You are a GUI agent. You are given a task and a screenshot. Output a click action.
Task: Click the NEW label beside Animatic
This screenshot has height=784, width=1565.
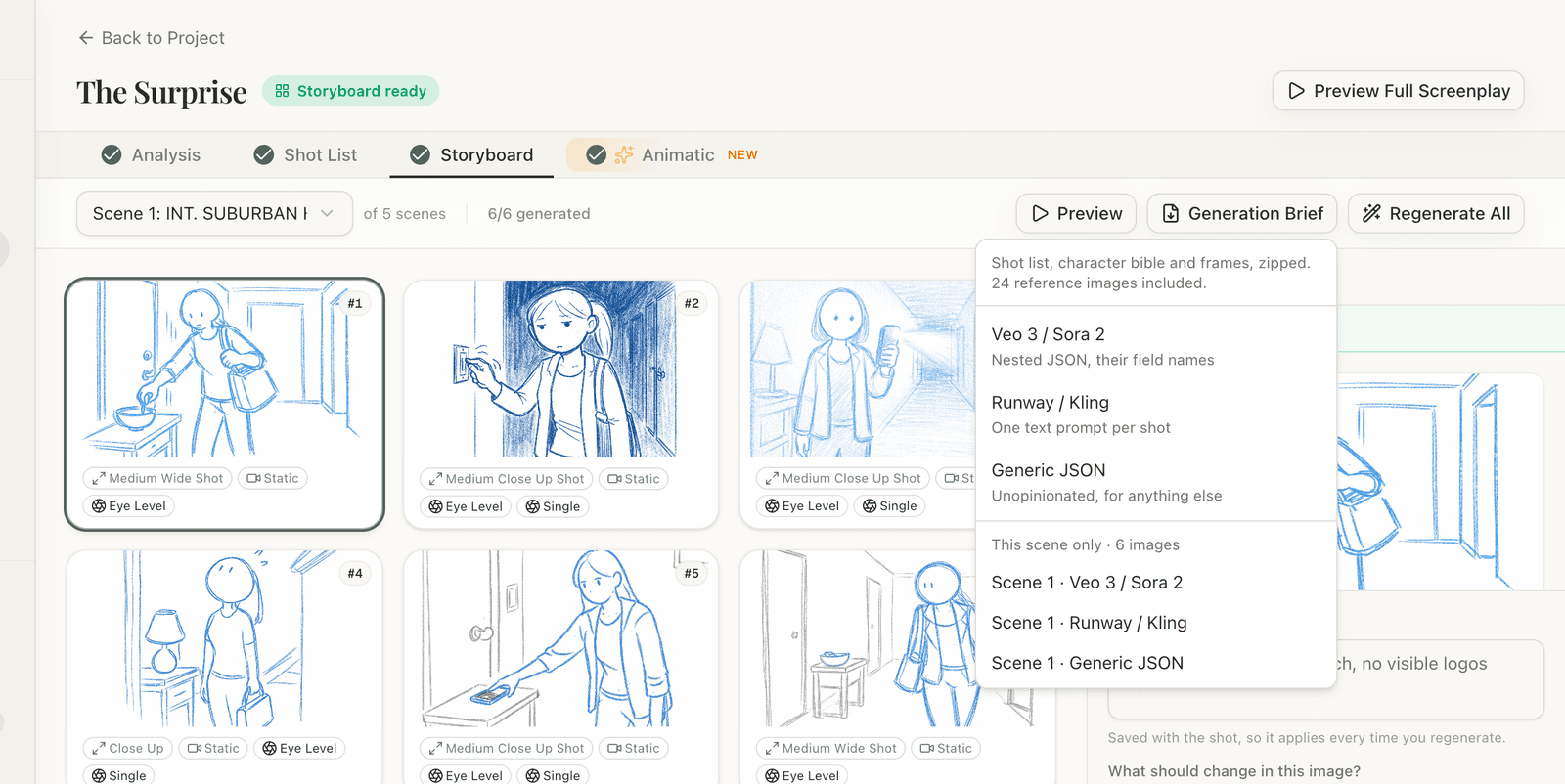[742, 154]
